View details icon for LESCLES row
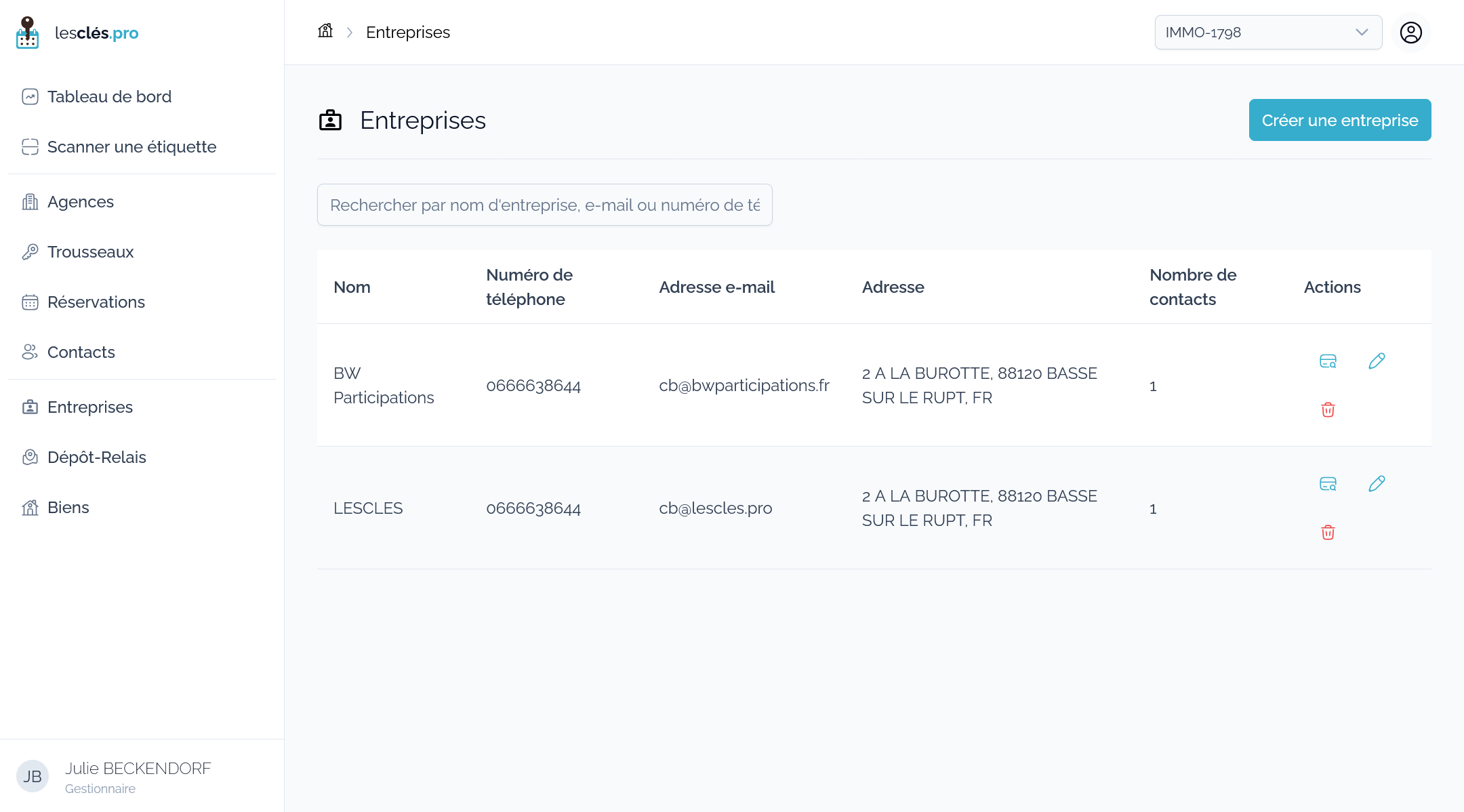1464x812 pixels. coord(1328,484)
